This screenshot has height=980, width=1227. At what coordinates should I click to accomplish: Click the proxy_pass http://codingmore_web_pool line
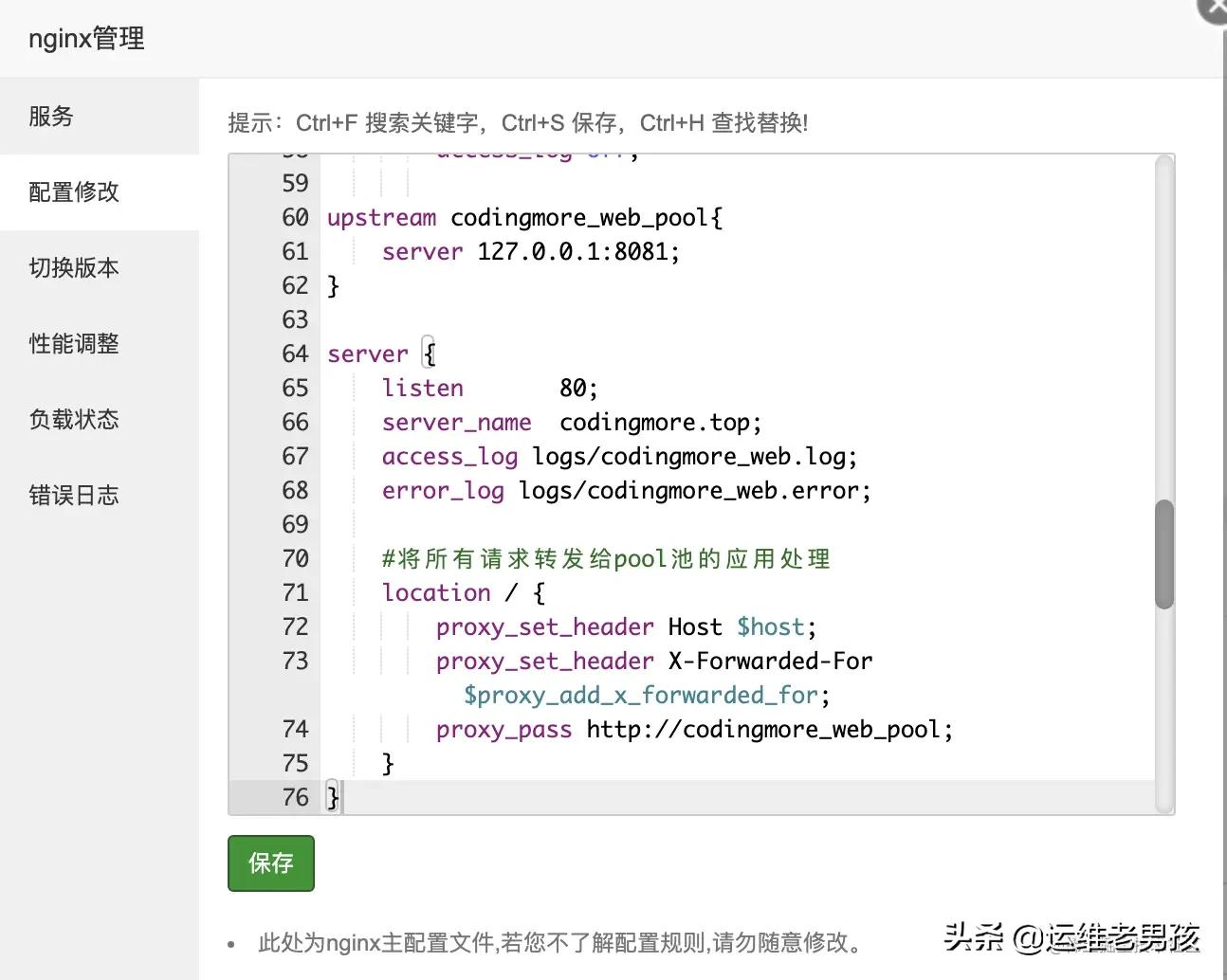[x=694, y=729]
